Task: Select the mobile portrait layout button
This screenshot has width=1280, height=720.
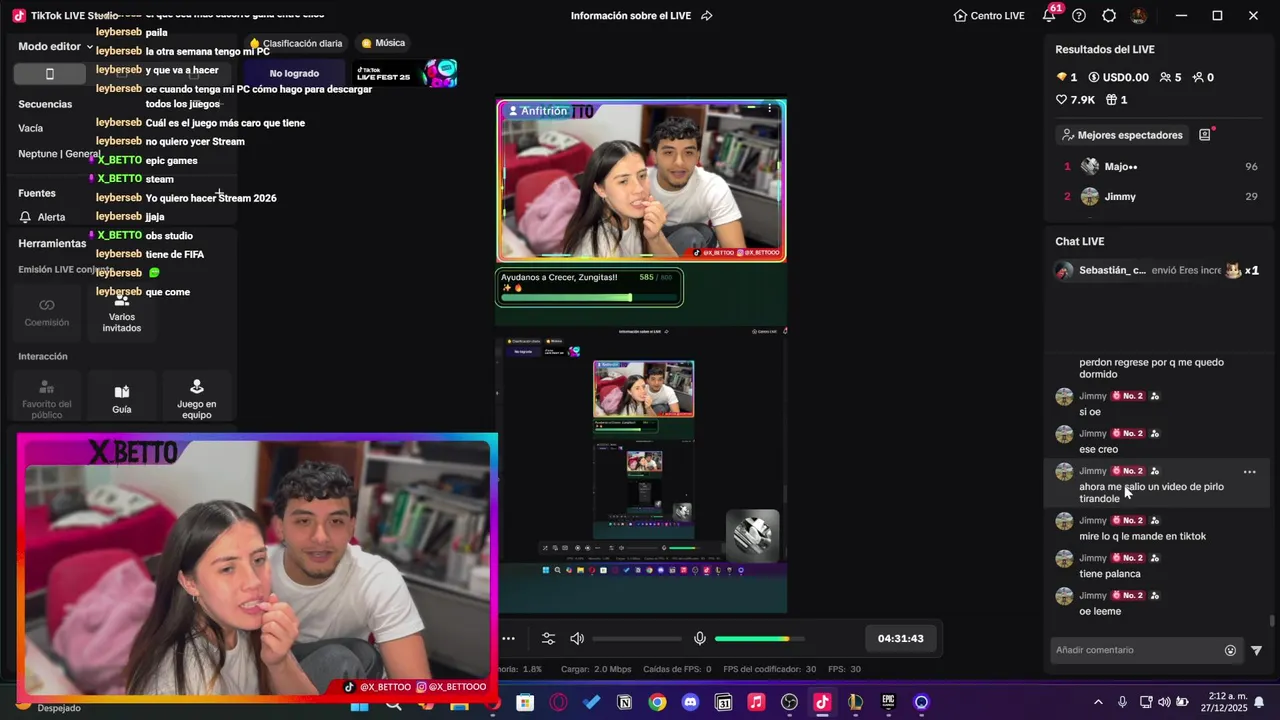Action: [50, 74]
